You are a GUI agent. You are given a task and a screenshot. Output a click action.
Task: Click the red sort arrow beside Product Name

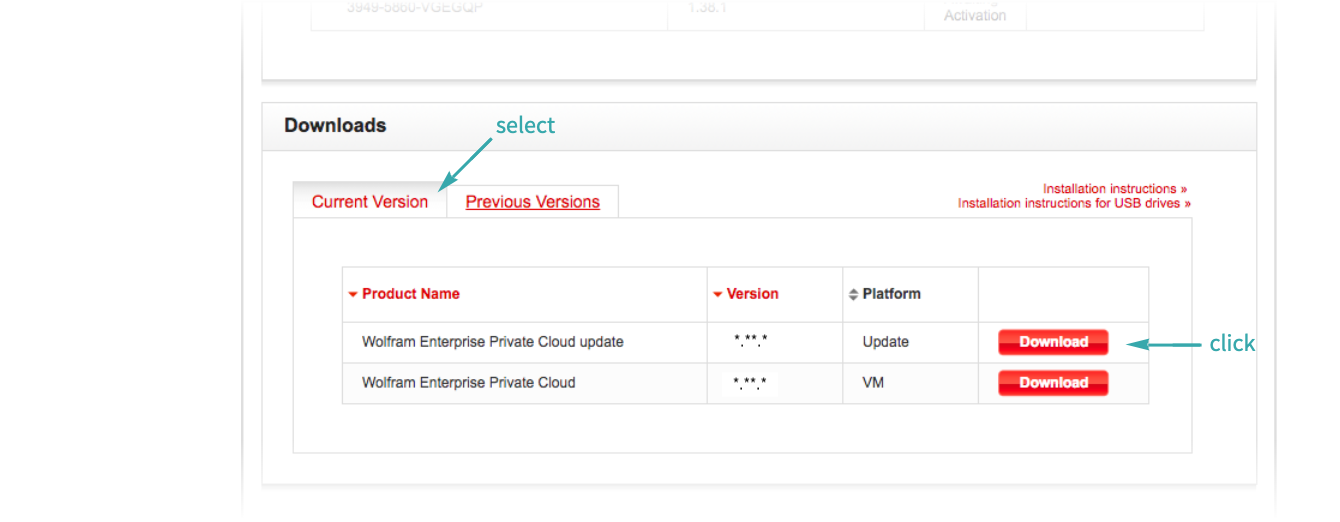[352, 295]
